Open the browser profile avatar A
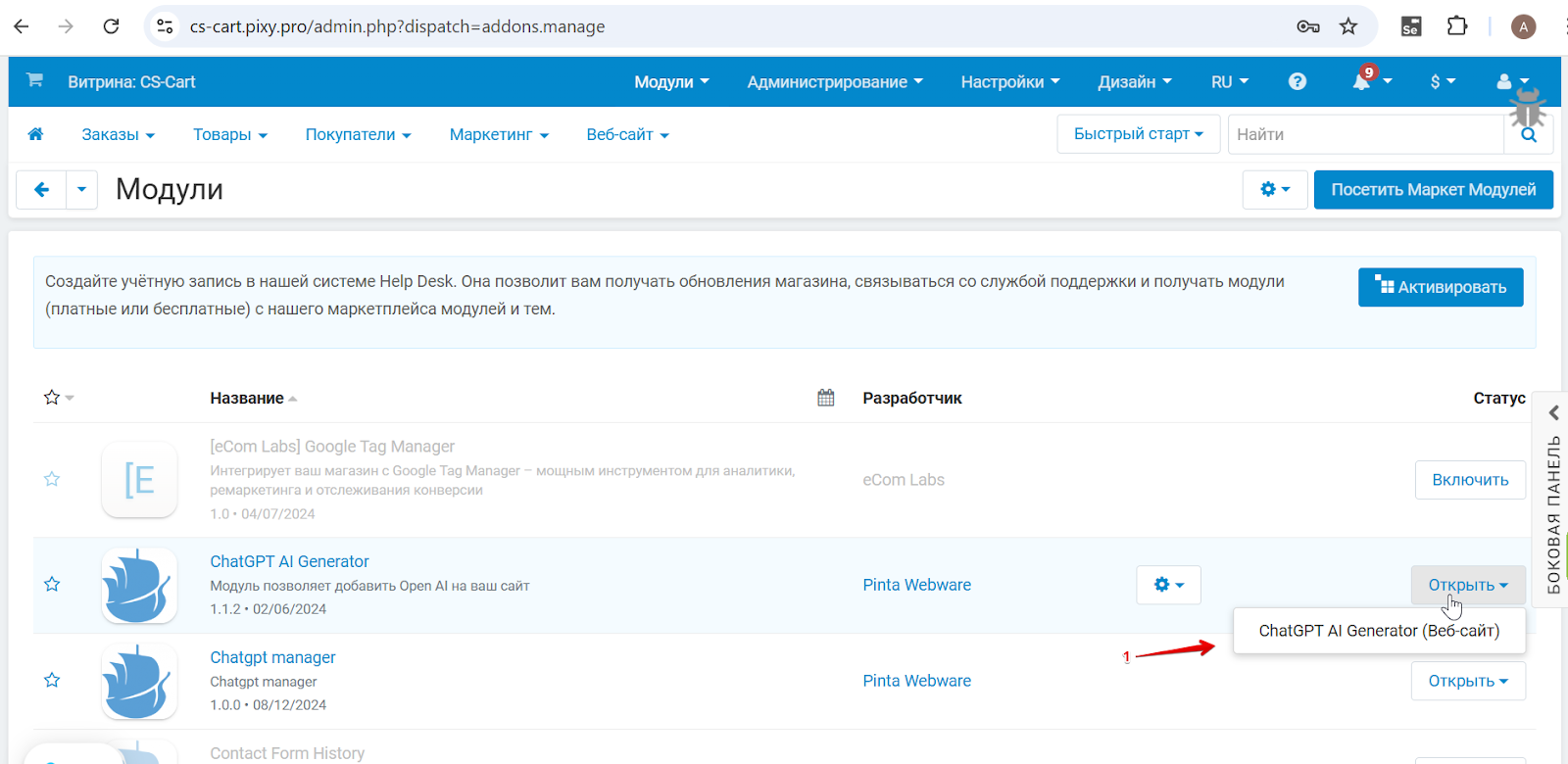The image size is (1568, 764). (x=1523, y=26)
